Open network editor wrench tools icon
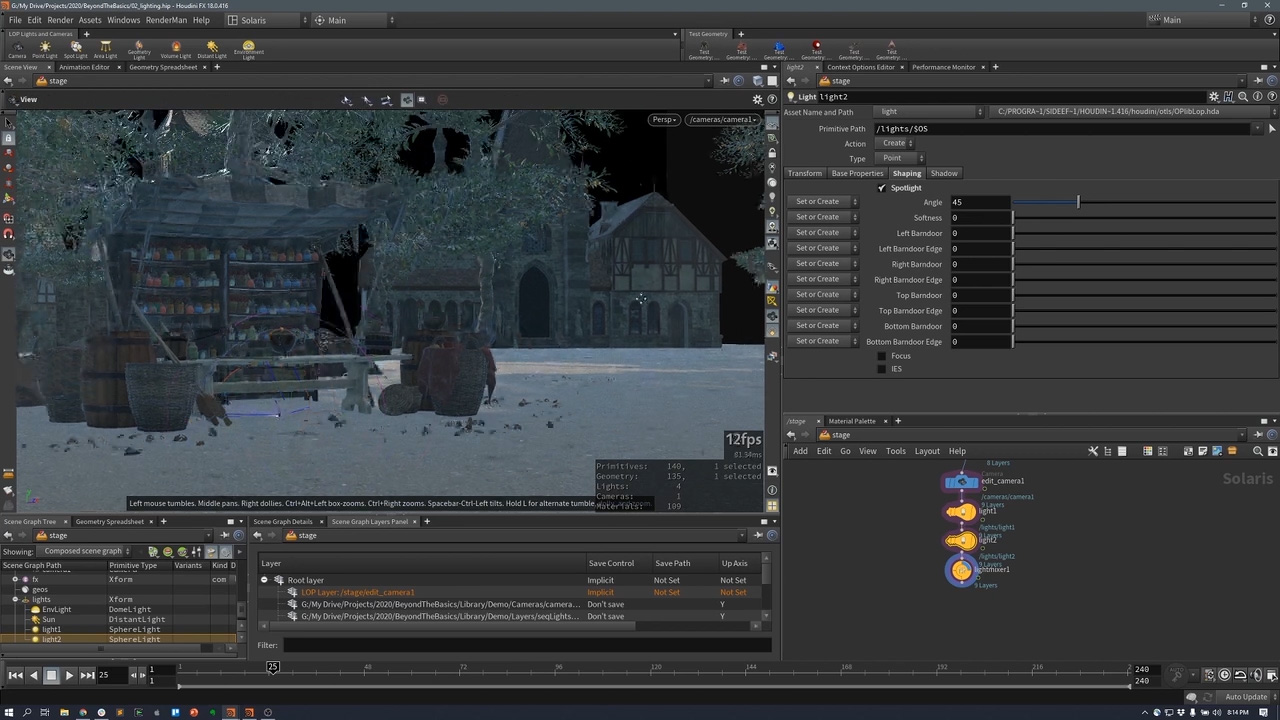The width and height of the screenshot is (1280, 720). pyautogui.click(x=1093, y=451)
